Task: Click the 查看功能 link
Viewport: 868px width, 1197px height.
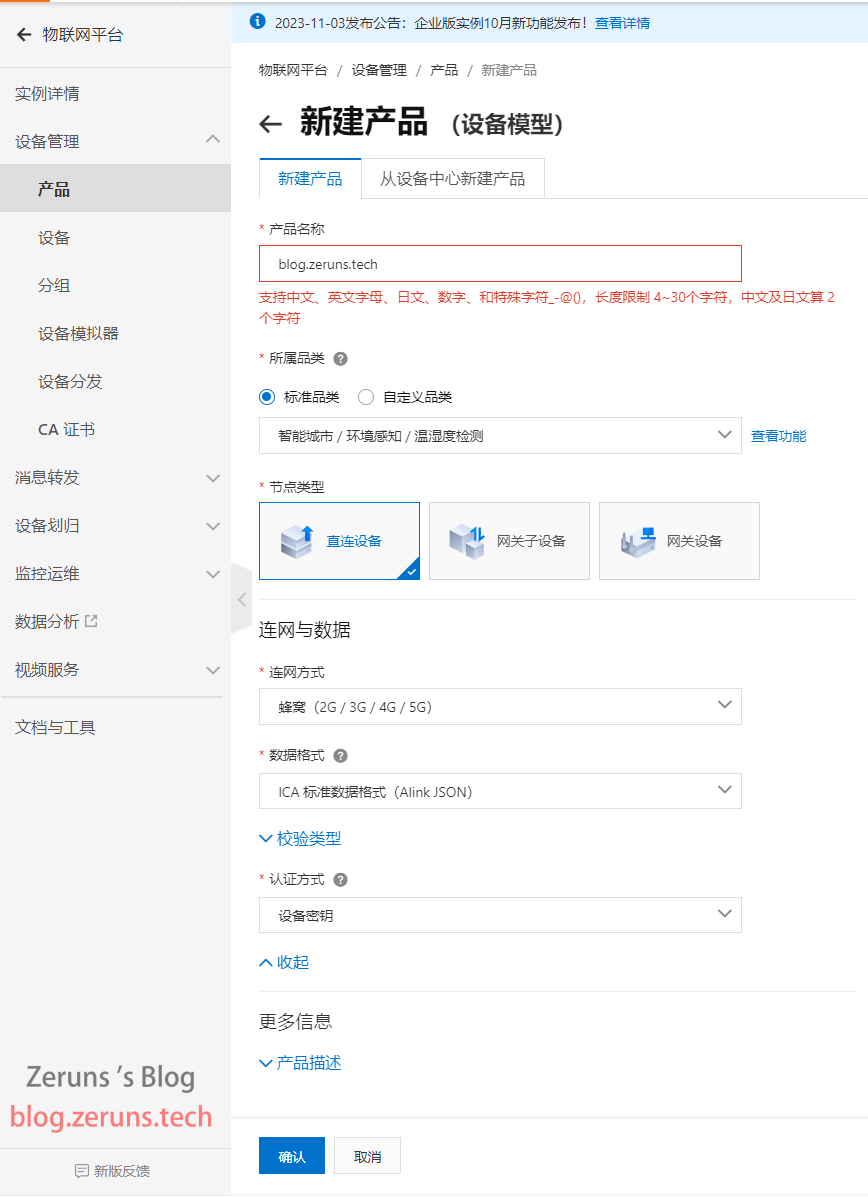Action: [x=778, y=436]
